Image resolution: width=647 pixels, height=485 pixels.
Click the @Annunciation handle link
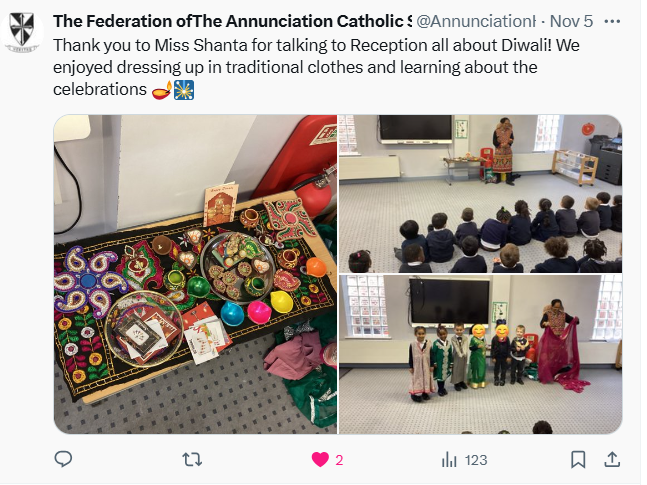coord(476,21)
